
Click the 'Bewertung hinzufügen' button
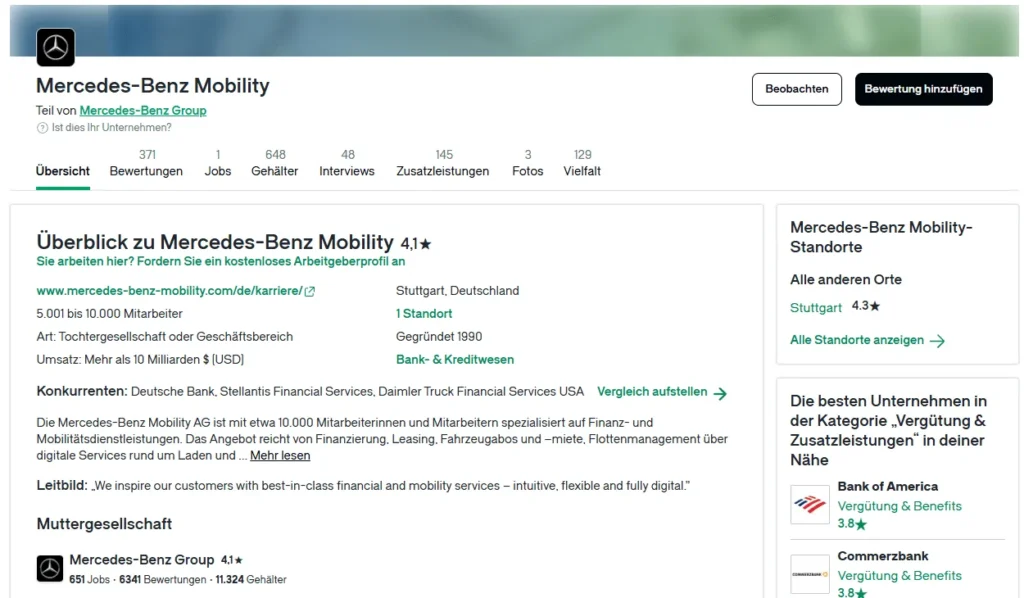coord(923,89)
